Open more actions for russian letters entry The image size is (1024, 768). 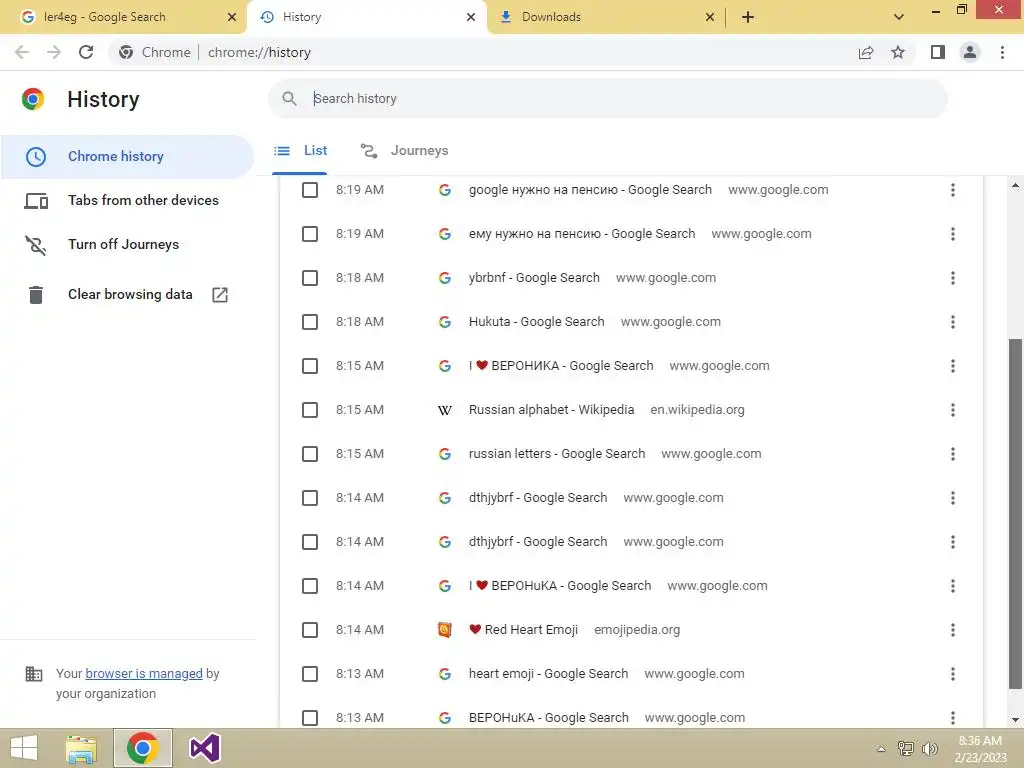pyautogui.click(x=953, y=454)
